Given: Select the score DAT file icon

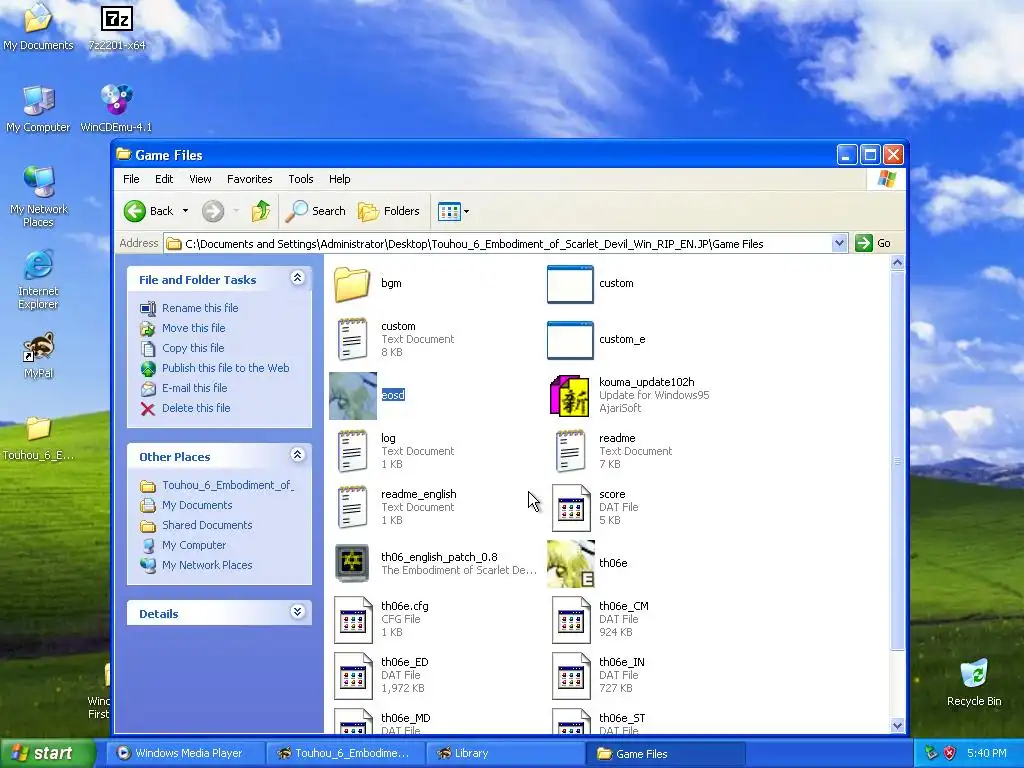Looking at the screenshot, I should (x=571, y=507).
